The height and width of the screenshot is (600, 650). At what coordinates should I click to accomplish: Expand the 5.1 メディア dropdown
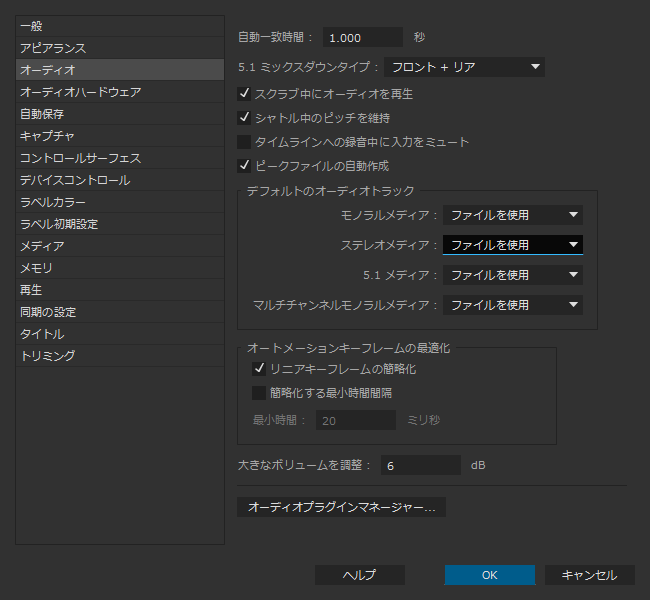coord(512,274)
